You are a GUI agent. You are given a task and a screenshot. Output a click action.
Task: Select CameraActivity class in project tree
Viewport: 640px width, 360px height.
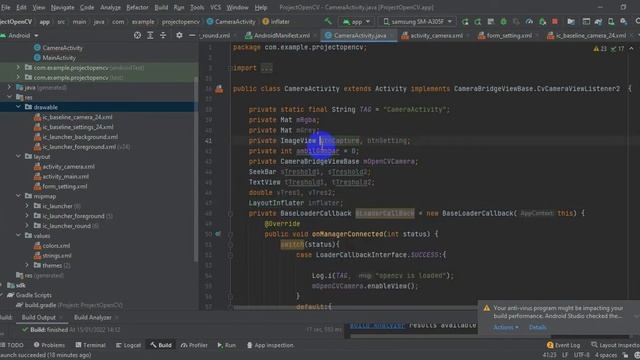(x=62, y=48)
